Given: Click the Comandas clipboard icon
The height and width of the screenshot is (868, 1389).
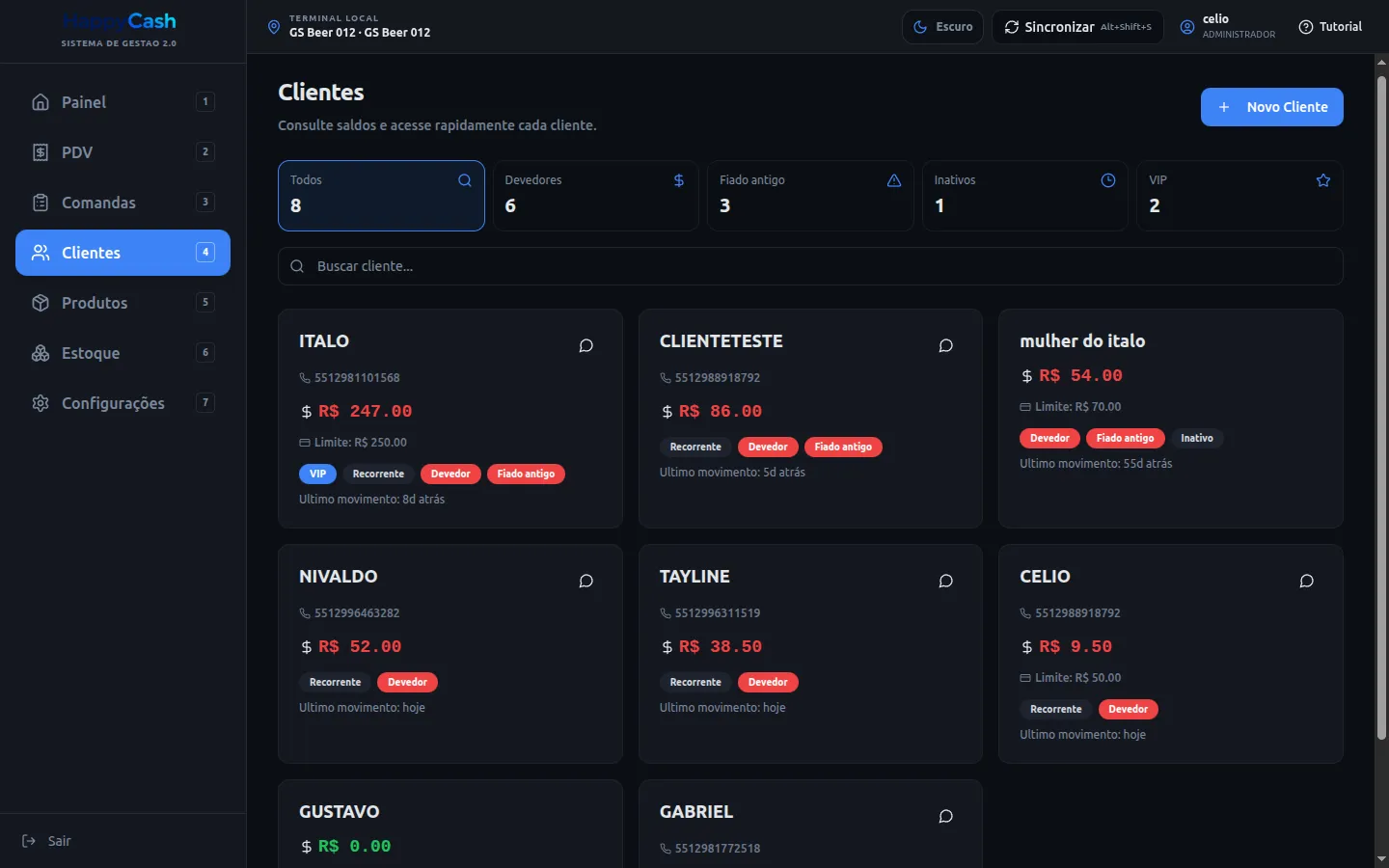Looking at the screenshot, I should click(41, 203).
